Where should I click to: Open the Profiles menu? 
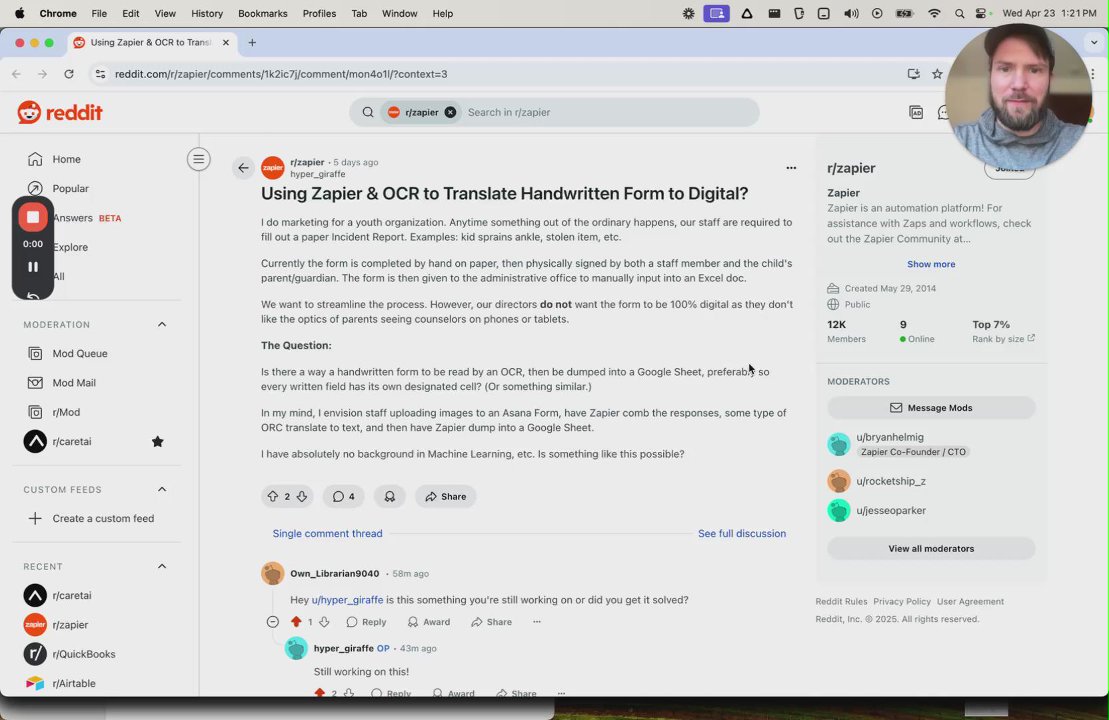tap(319, 13)
